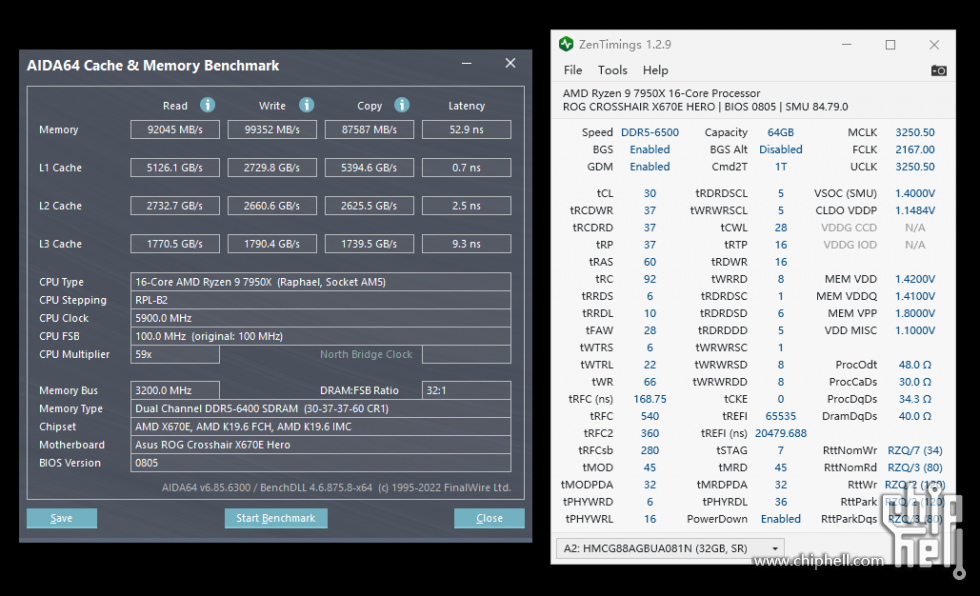Click the info icon beside Copy column
This screenshot has width=980, height=596.
(402, 105)
